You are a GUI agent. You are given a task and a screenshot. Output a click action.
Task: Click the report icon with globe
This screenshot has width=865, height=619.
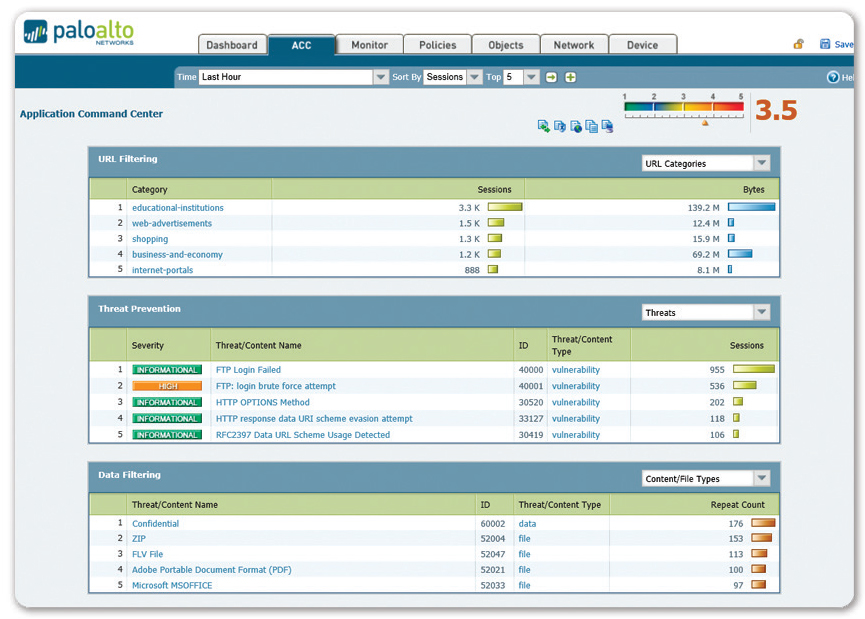tap(575, 126)
